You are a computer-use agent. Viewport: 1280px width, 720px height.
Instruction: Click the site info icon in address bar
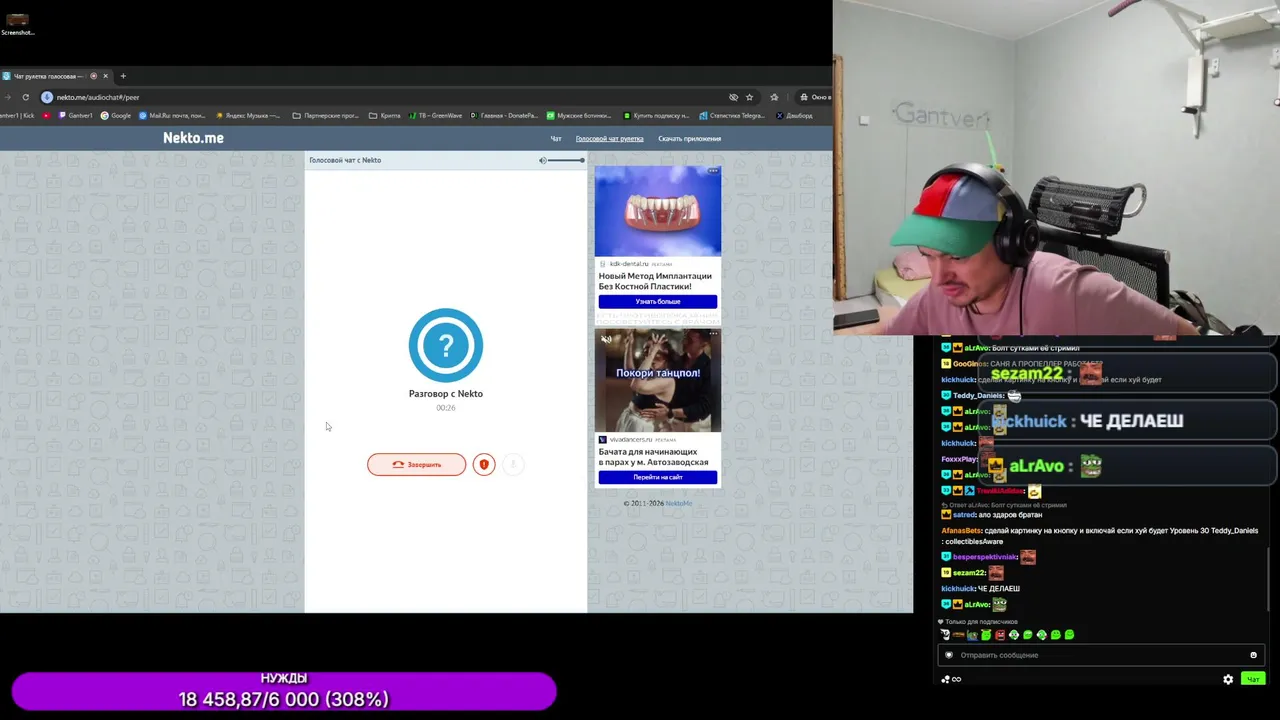[x=47, y=97]
